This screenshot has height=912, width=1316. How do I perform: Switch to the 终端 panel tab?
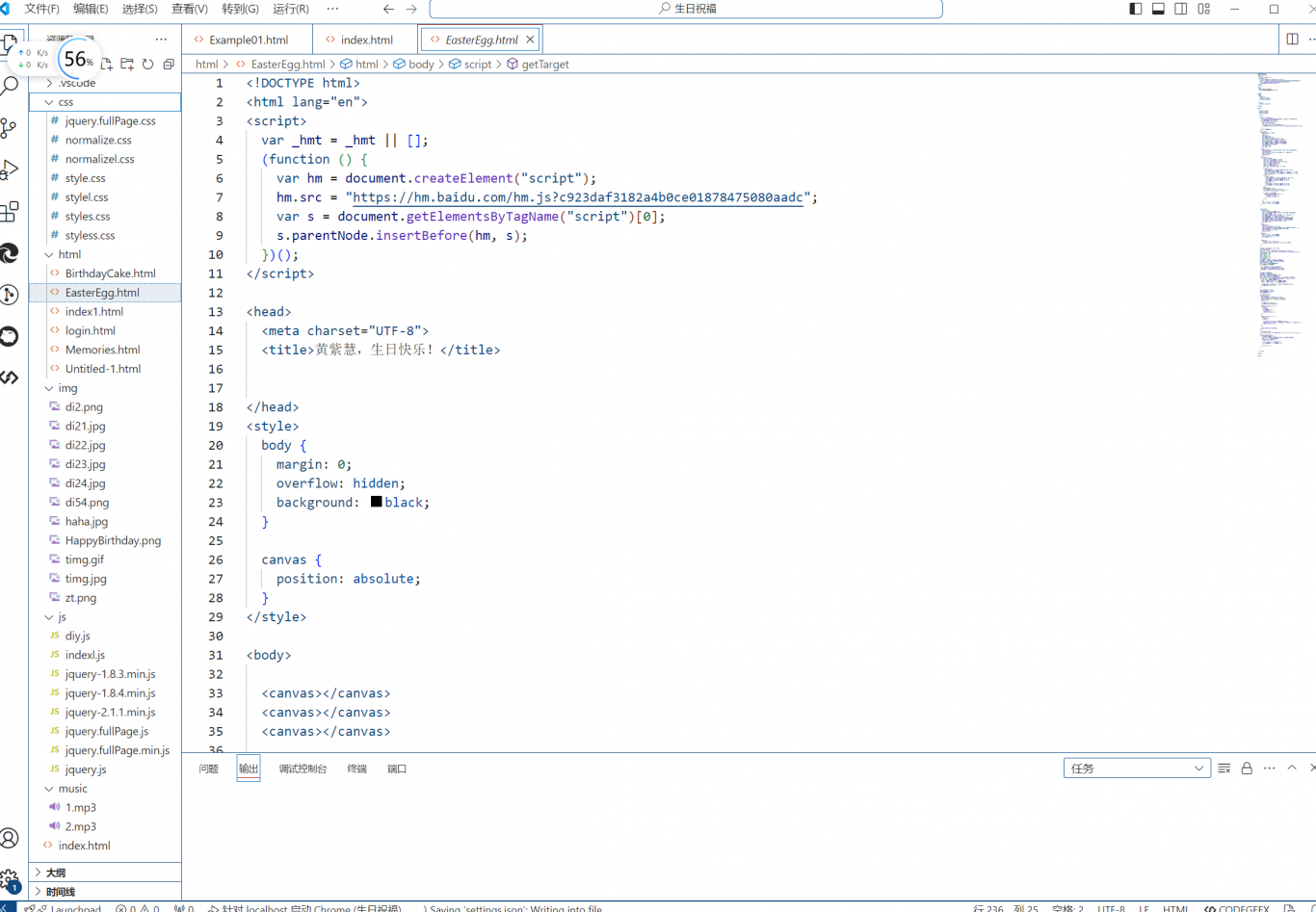(356, 769)
